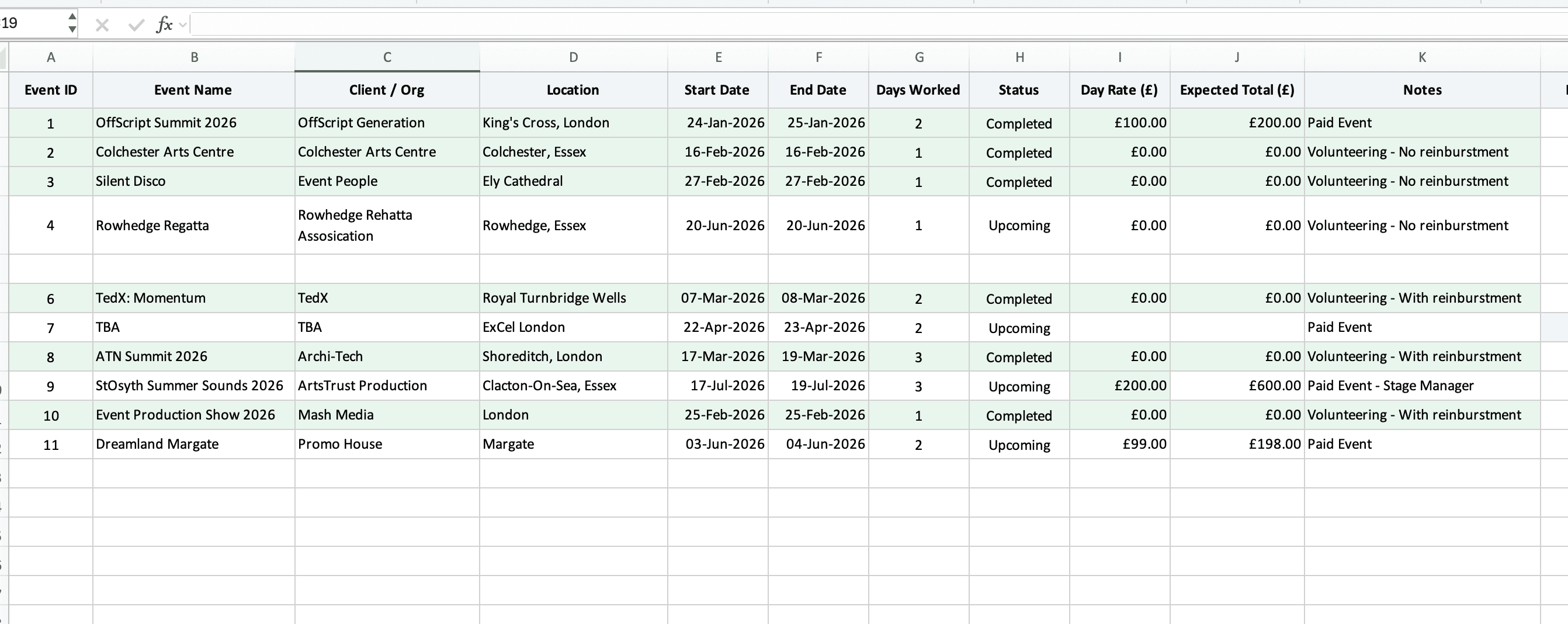Select the 'Shoreditch, London' cell

[x=573, y=357]
